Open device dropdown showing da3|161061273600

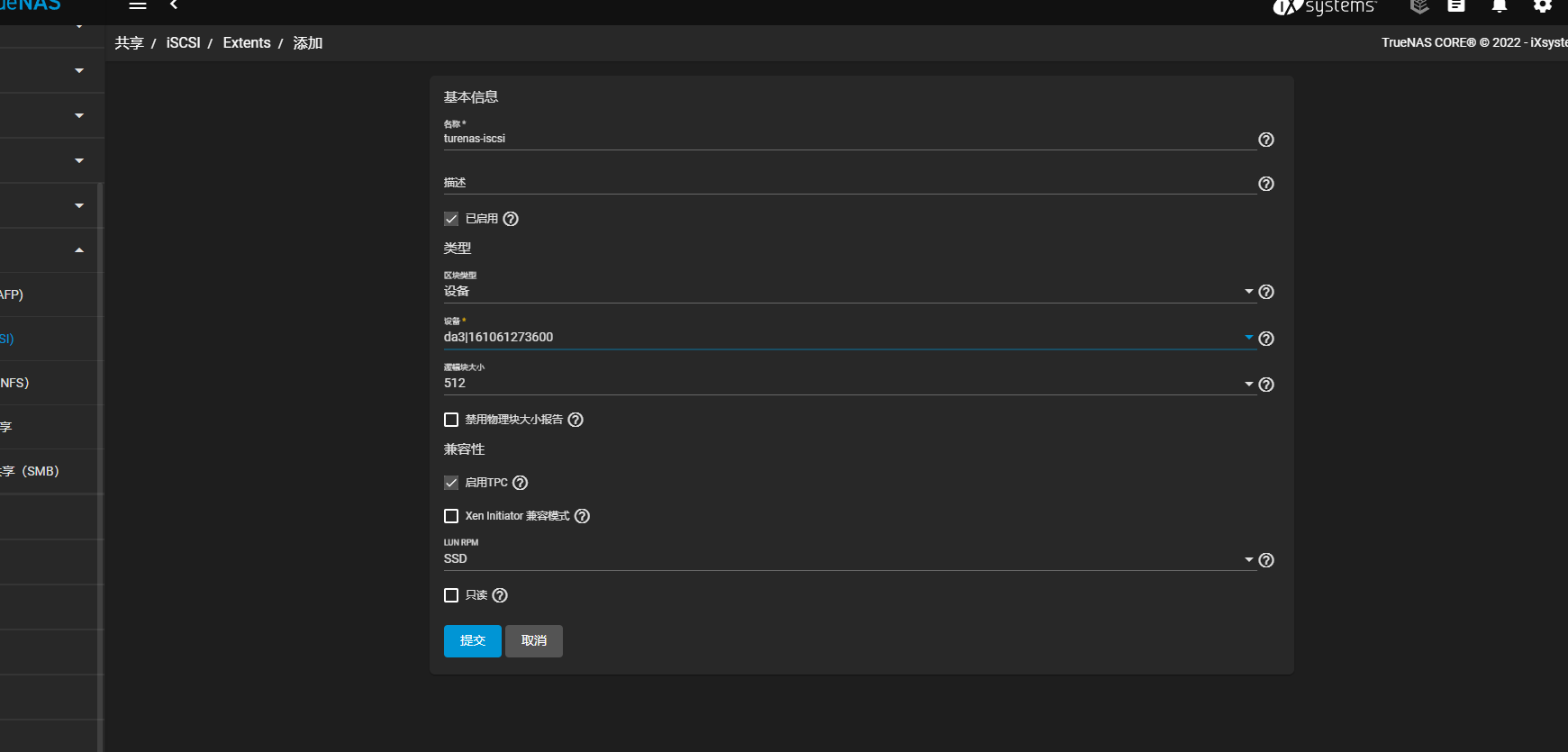[x=849, y=337]
